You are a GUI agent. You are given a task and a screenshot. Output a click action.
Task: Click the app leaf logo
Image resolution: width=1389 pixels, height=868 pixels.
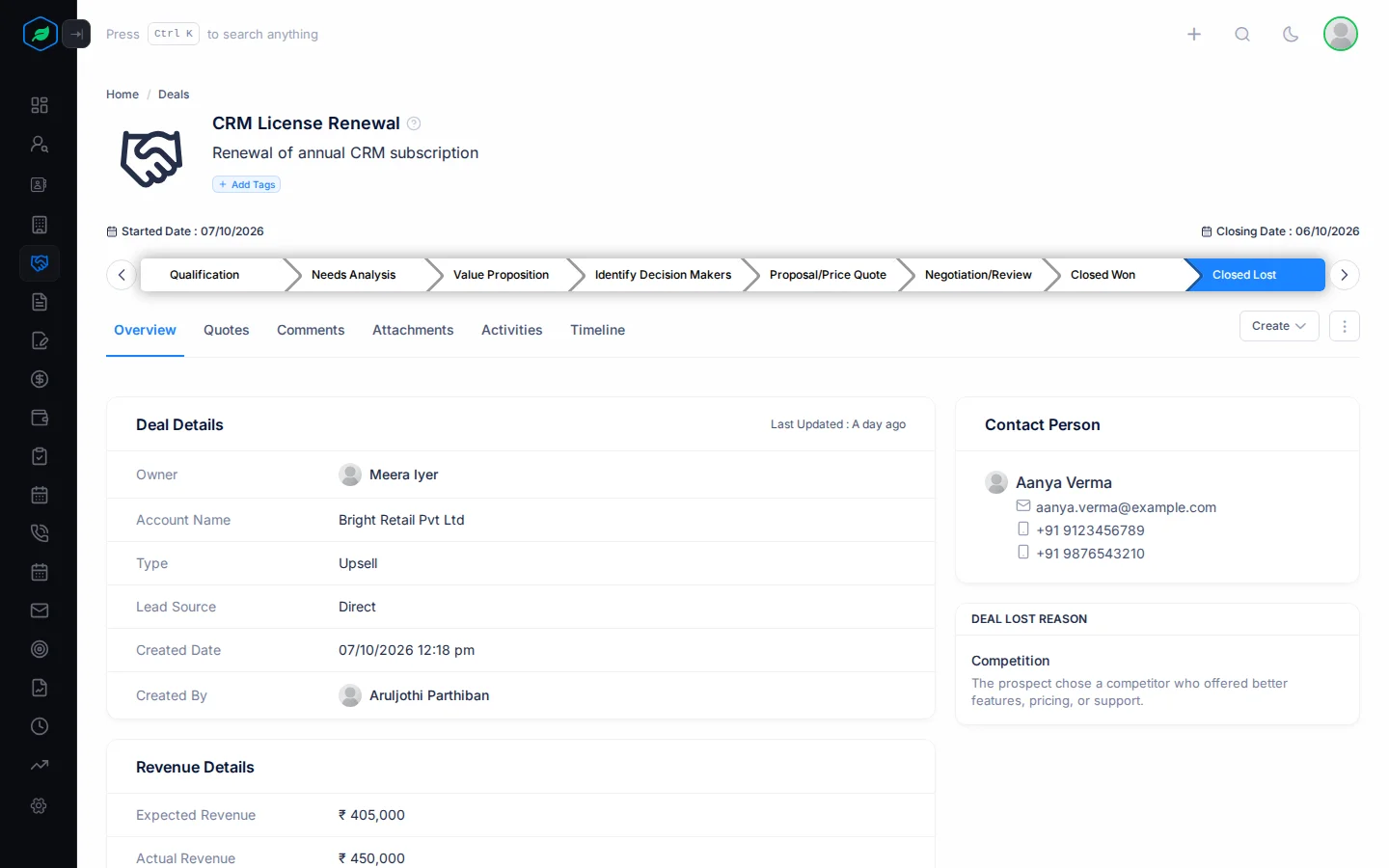pyautogui.click(x=40, y=34)
